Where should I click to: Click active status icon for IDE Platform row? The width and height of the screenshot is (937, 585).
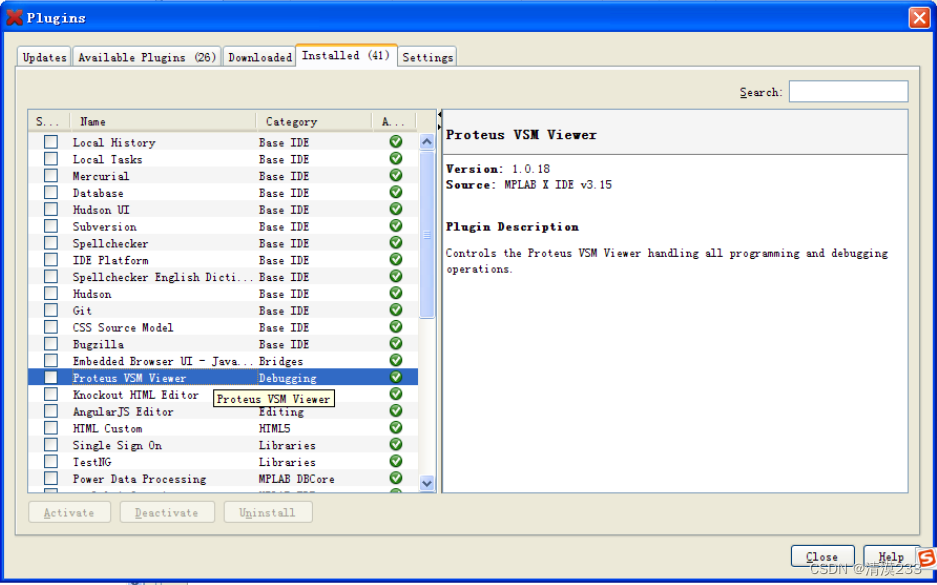pos(396,259)
